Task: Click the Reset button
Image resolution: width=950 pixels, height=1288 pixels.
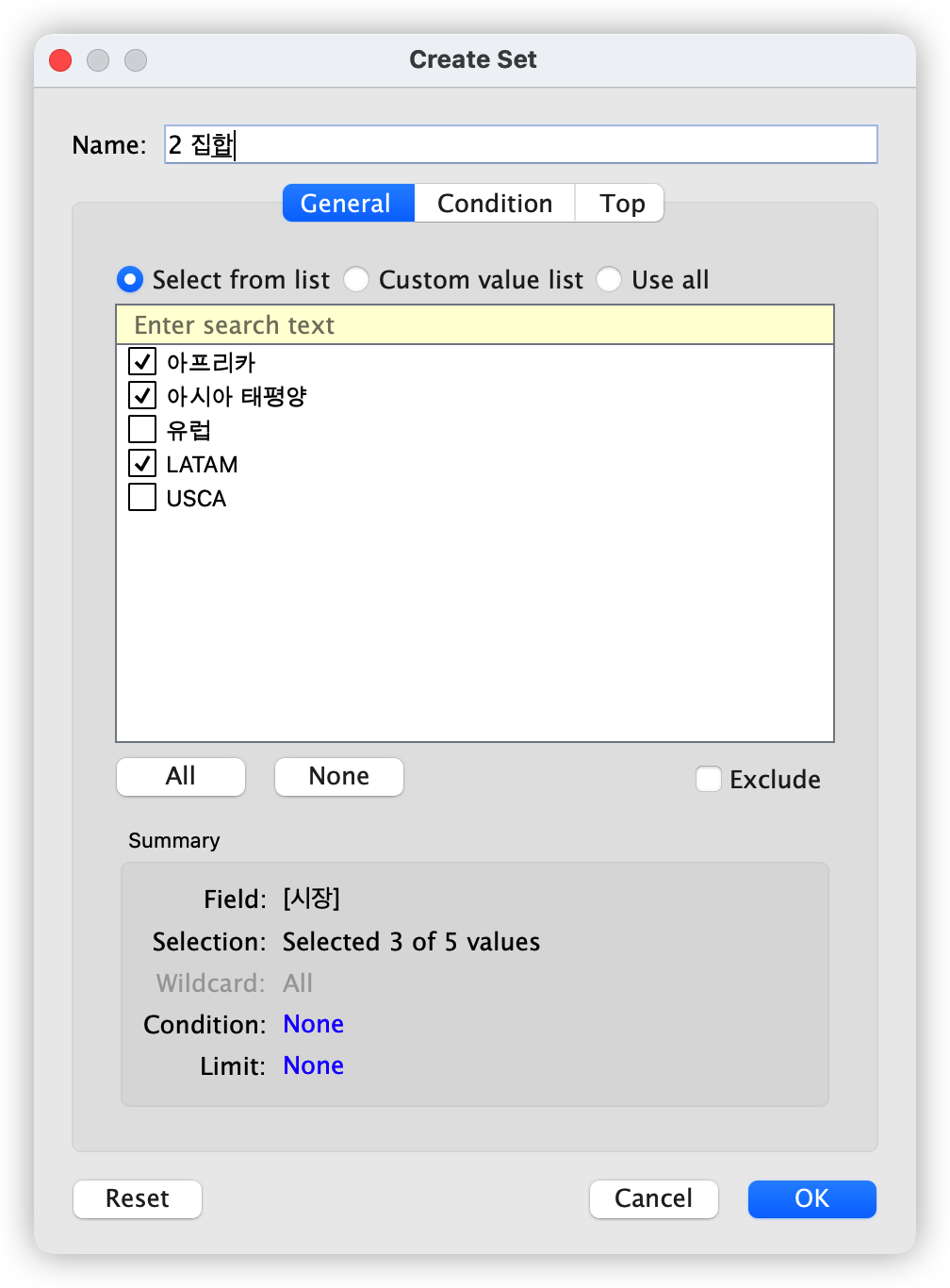Action: 138,1198
